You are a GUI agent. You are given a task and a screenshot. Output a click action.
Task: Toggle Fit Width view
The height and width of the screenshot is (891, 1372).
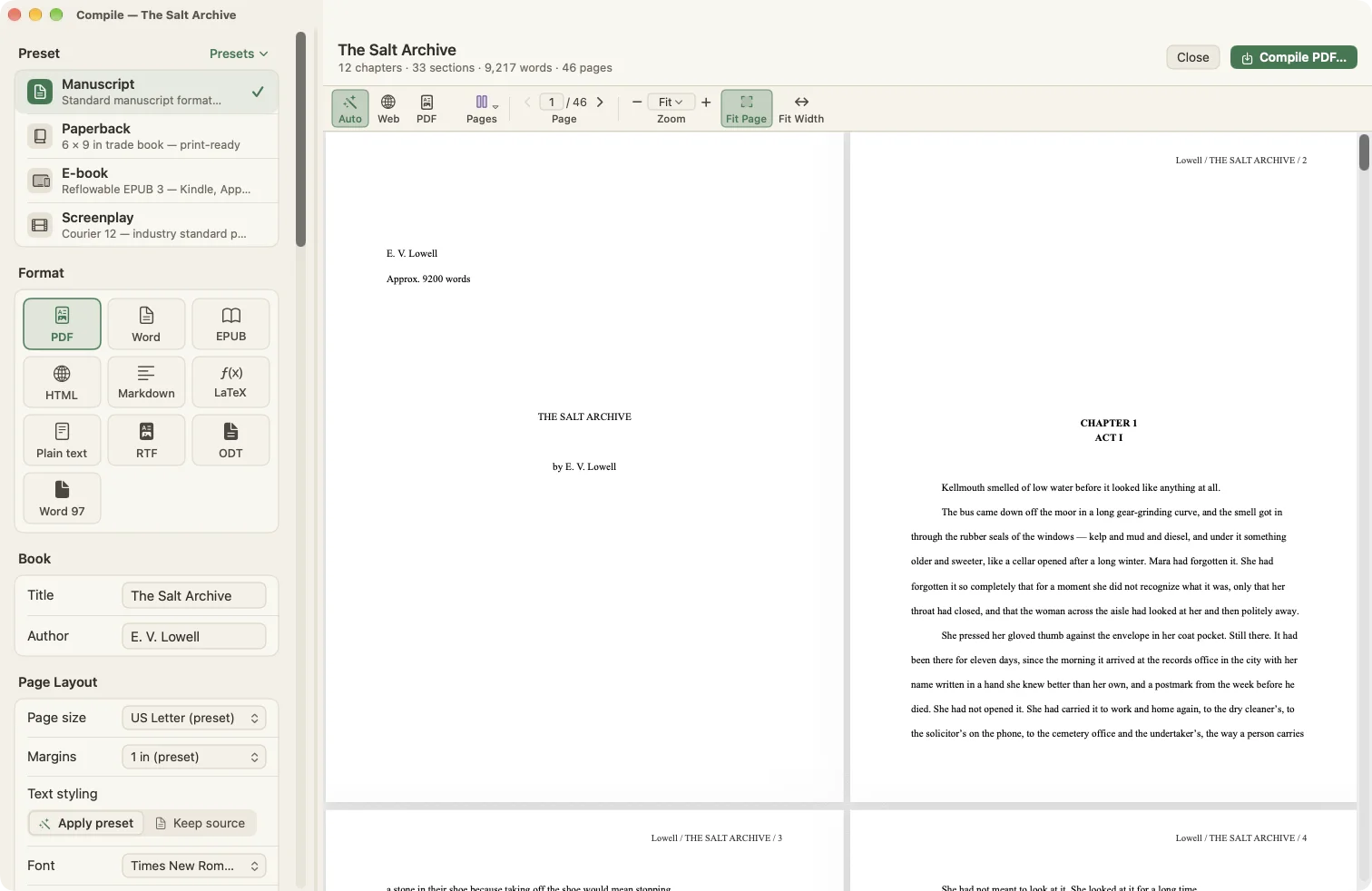coord(801,109)
